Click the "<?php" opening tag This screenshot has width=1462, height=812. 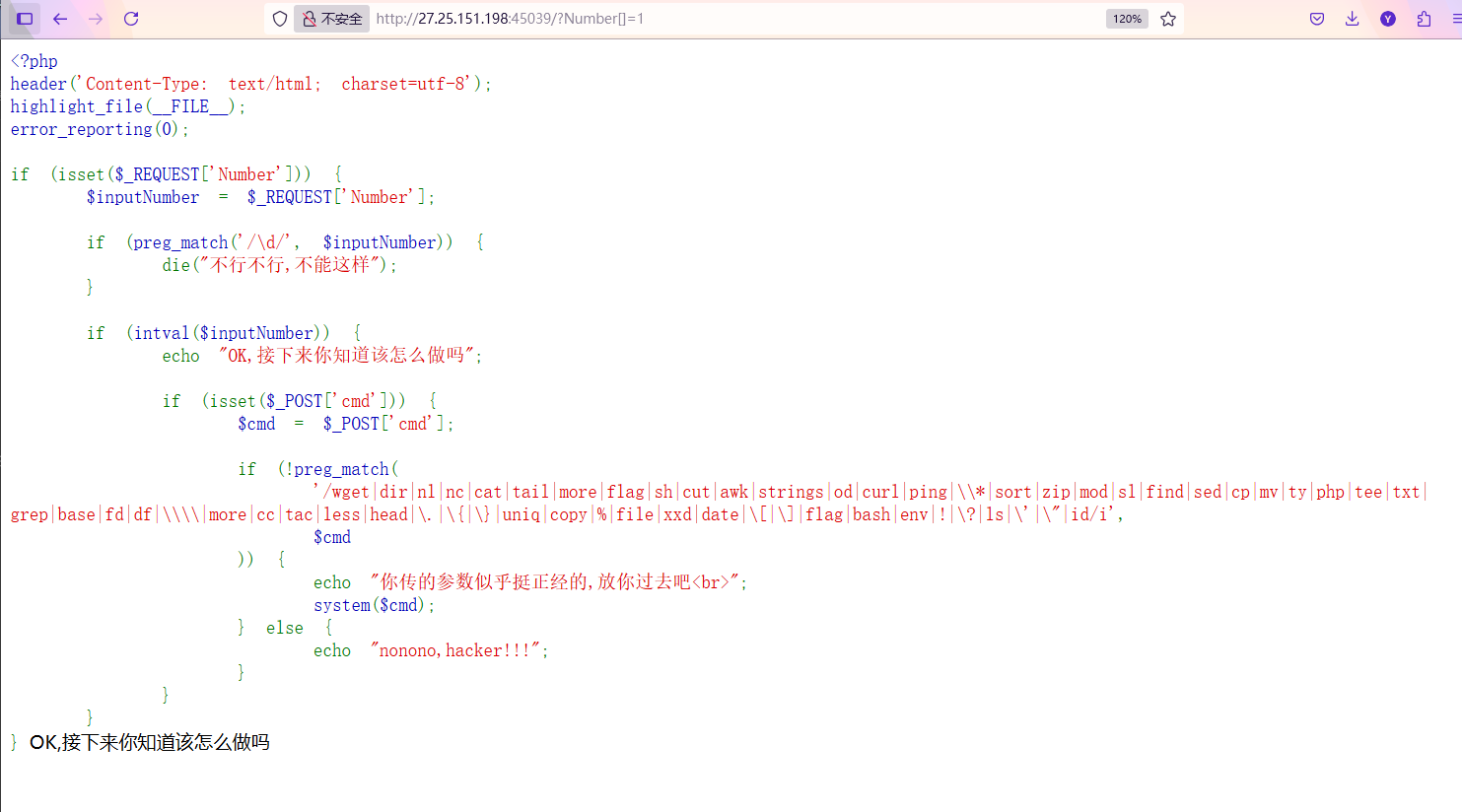pyautogui.click(x=35, y=61)
